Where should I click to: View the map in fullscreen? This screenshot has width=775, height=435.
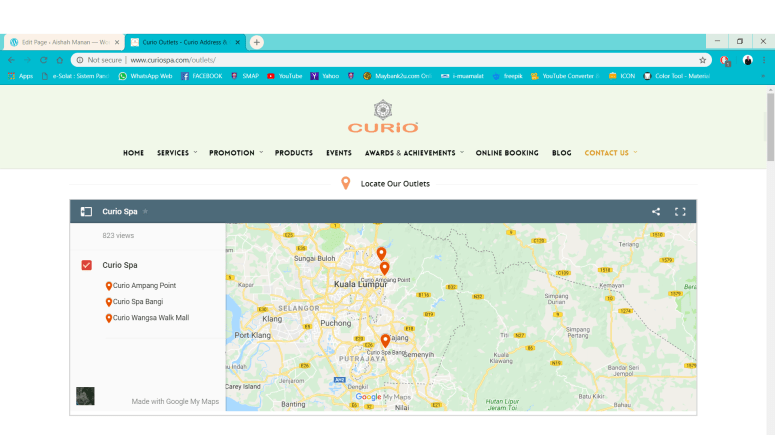coord(680,212)
